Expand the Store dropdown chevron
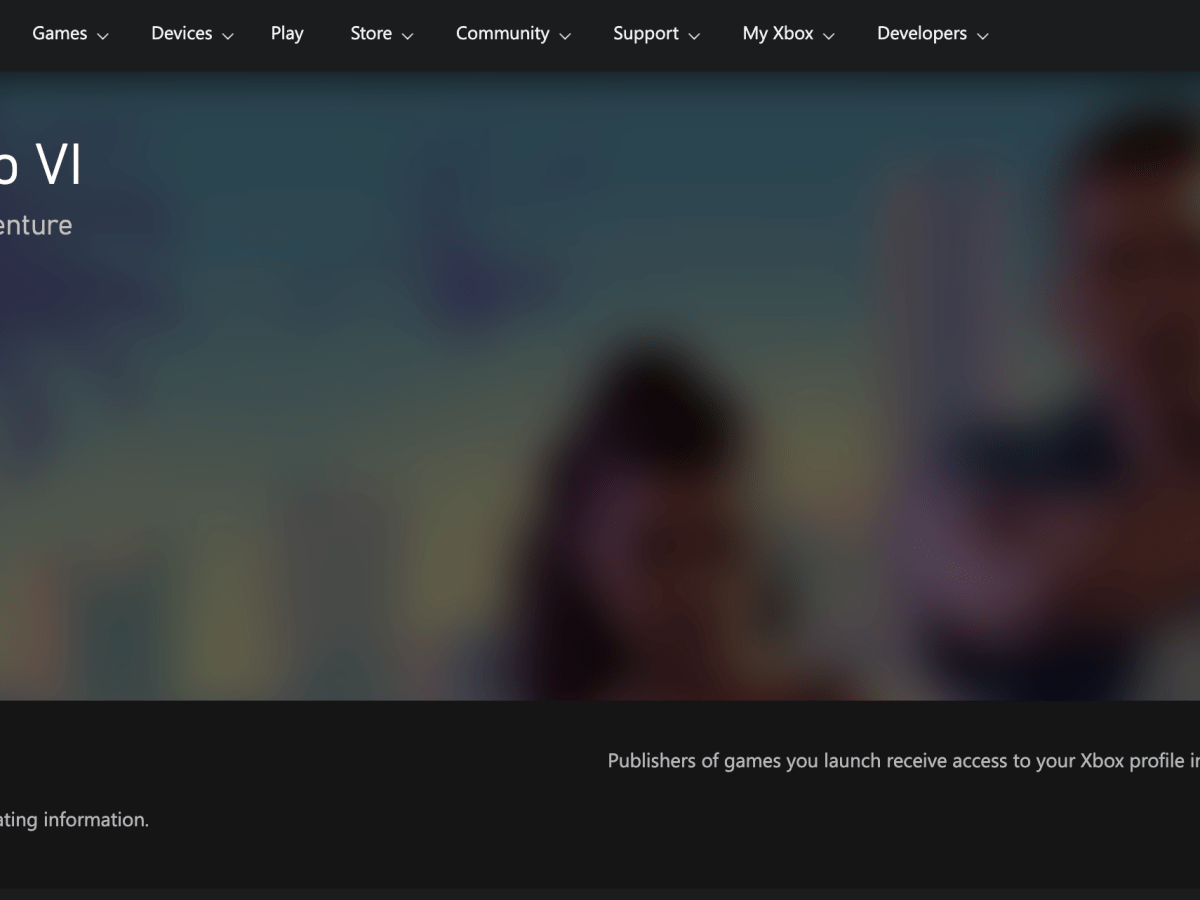This screenshot has width=1200, height=900. [x=408, y=36]
